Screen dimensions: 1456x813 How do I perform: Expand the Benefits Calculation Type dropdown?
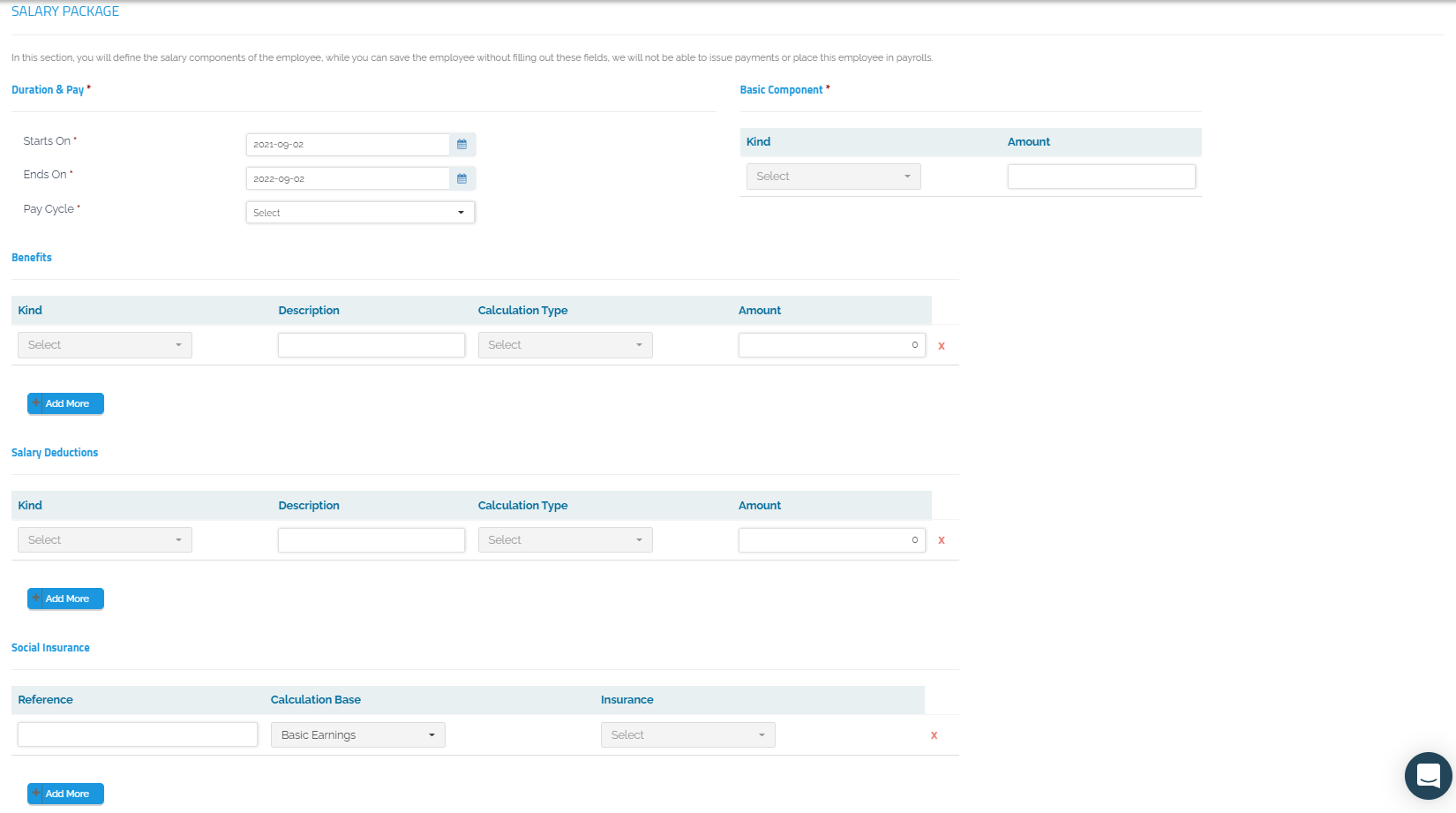(565, 345)
